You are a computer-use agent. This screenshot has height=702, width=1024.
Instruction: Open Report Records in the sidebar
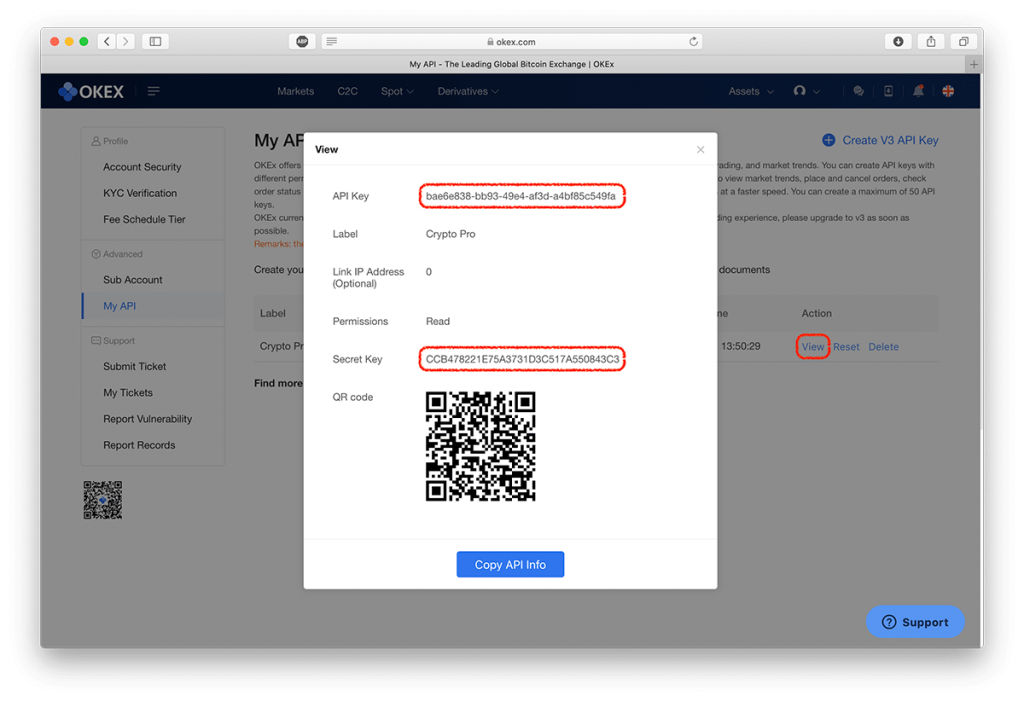pyautogui.click(x=139, y=445)
